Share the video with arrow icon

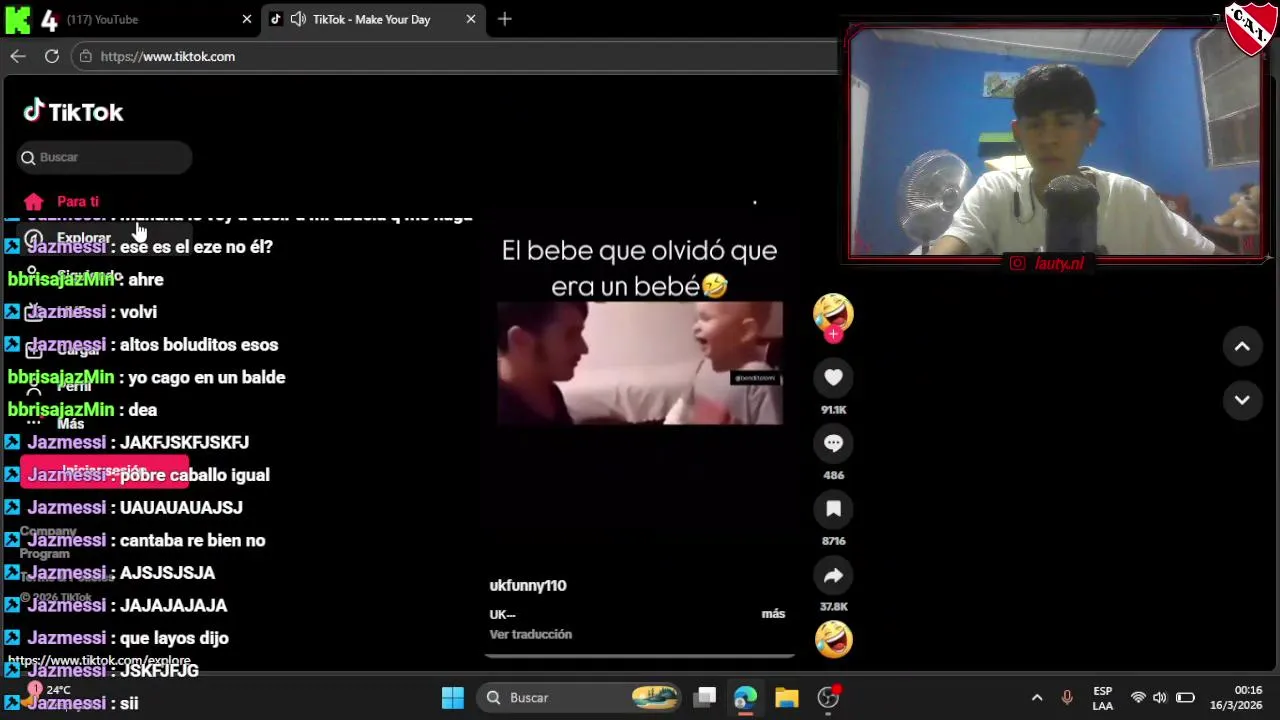point(833,575)
